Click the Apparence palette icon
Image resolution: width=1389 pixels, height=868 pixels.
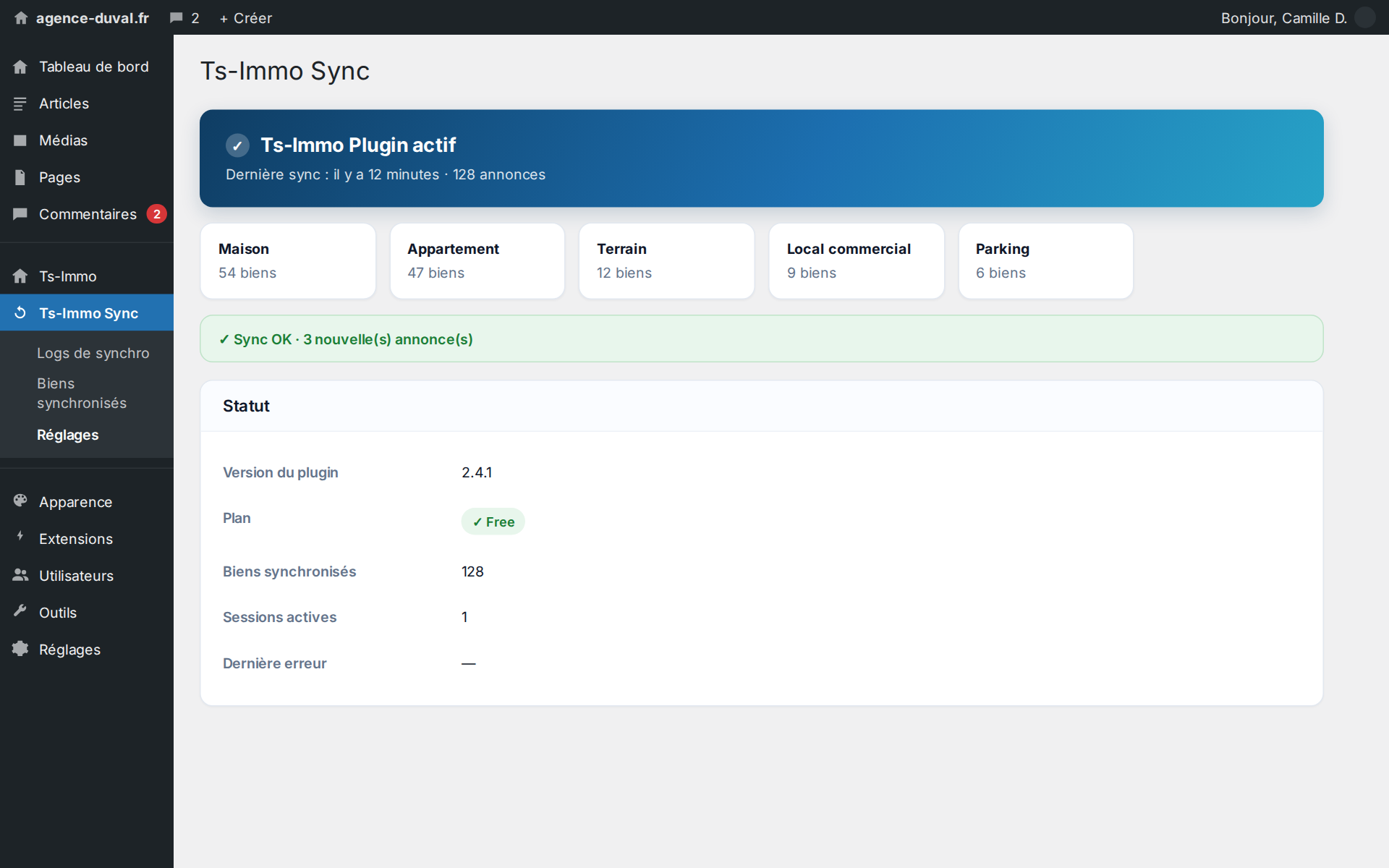(20, 501)
